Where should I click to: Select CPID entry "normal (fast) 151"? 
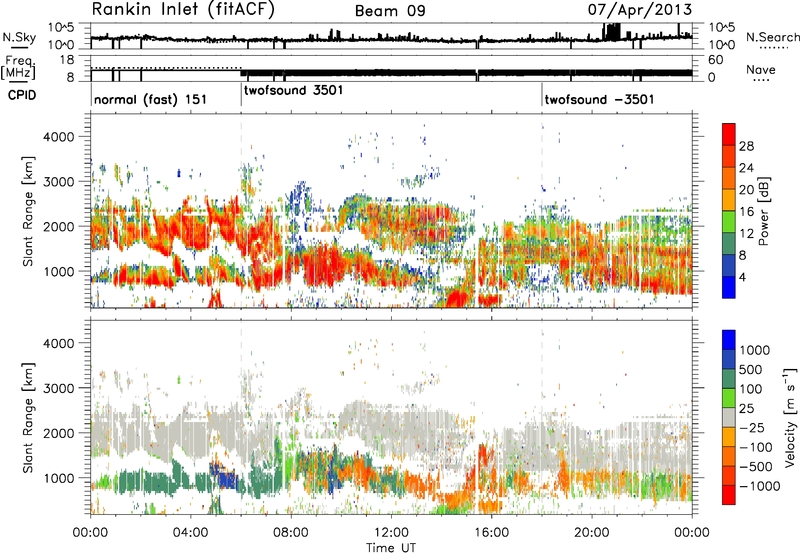tap(151, 99)
